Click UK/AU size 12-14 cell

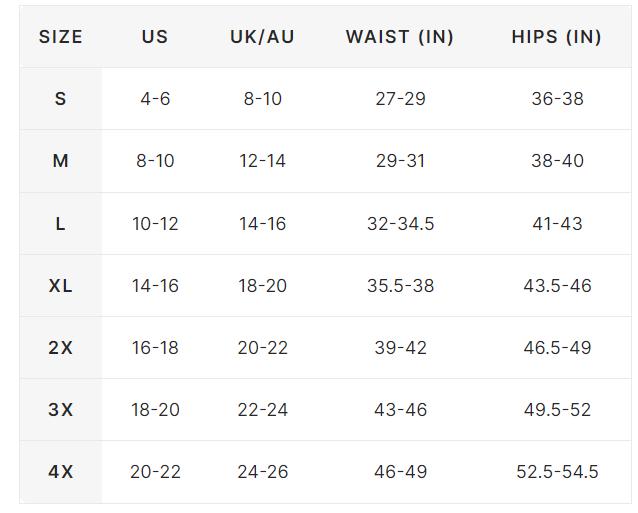(262, 161)
